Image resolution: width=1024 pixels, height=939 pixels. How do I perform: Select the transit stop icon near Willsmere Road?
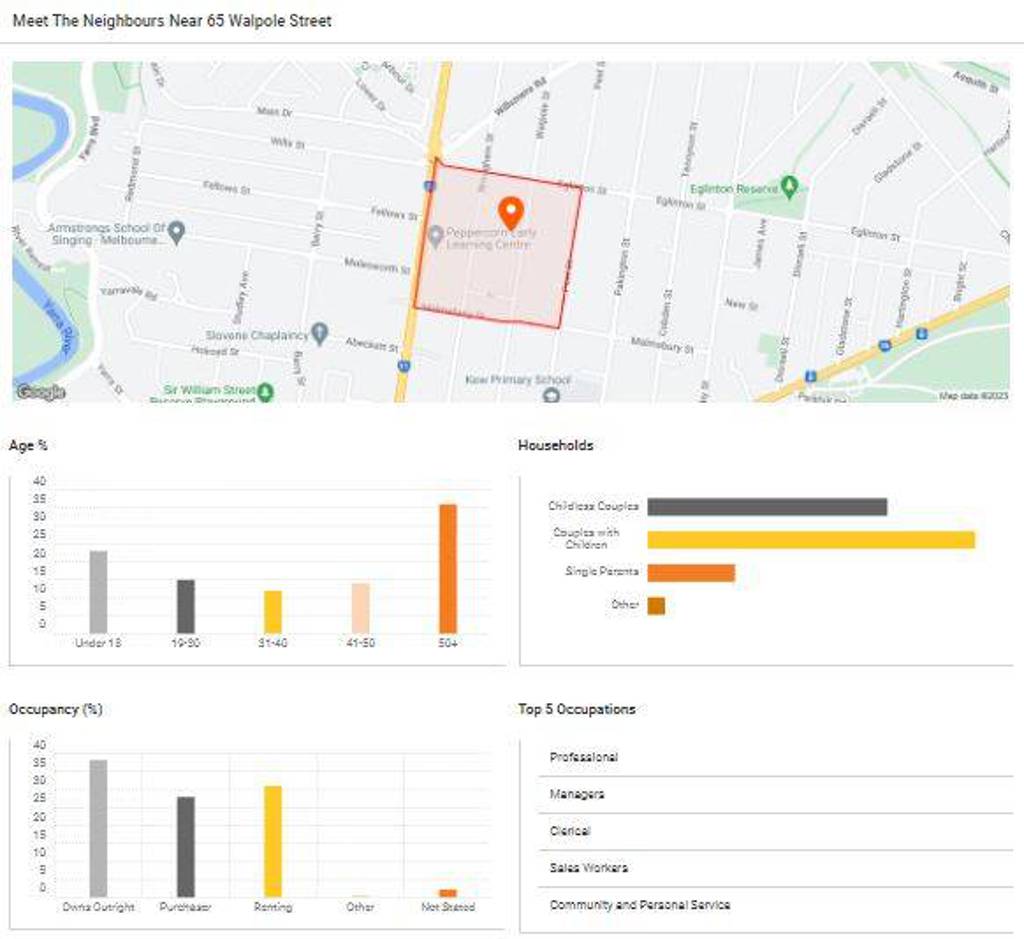pos(429,185)
